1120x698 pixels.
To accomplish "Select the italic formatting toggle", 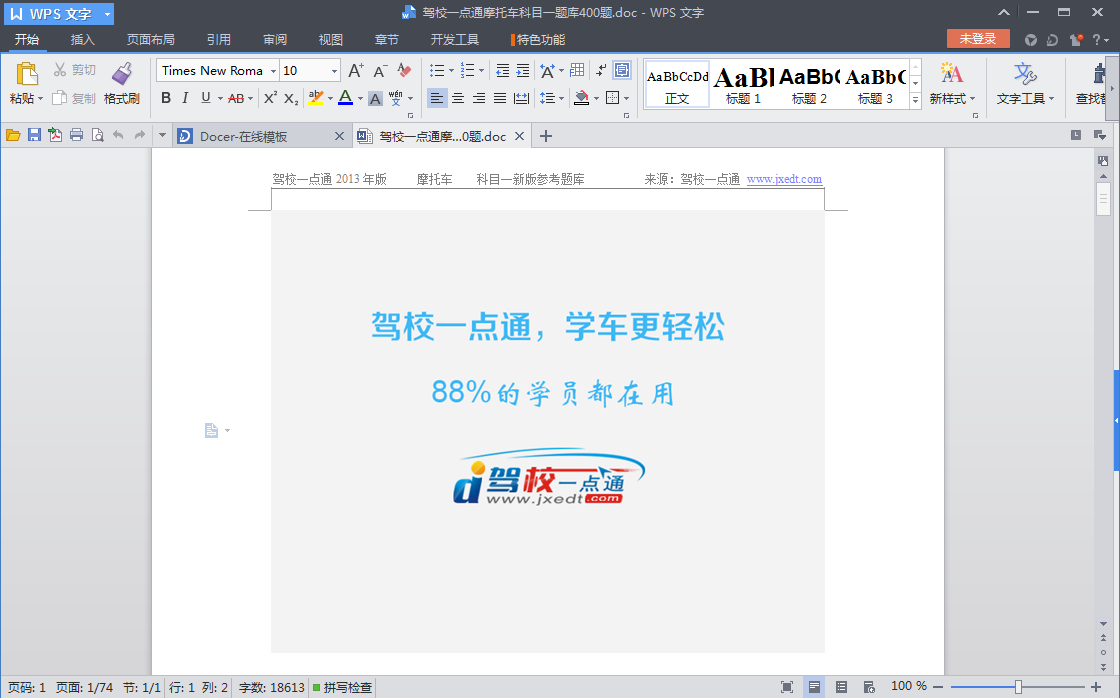I will point(186,99).
